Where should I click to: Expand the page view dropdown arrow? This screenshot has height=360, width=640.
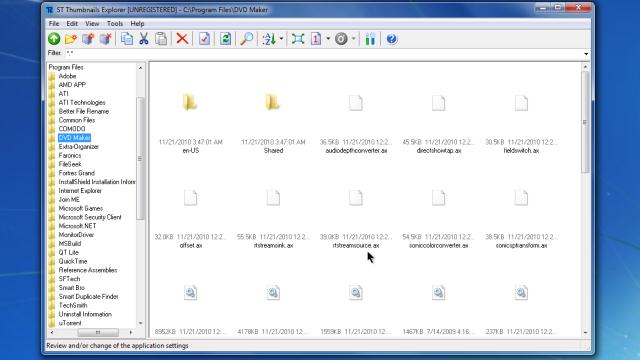point(328,39)
